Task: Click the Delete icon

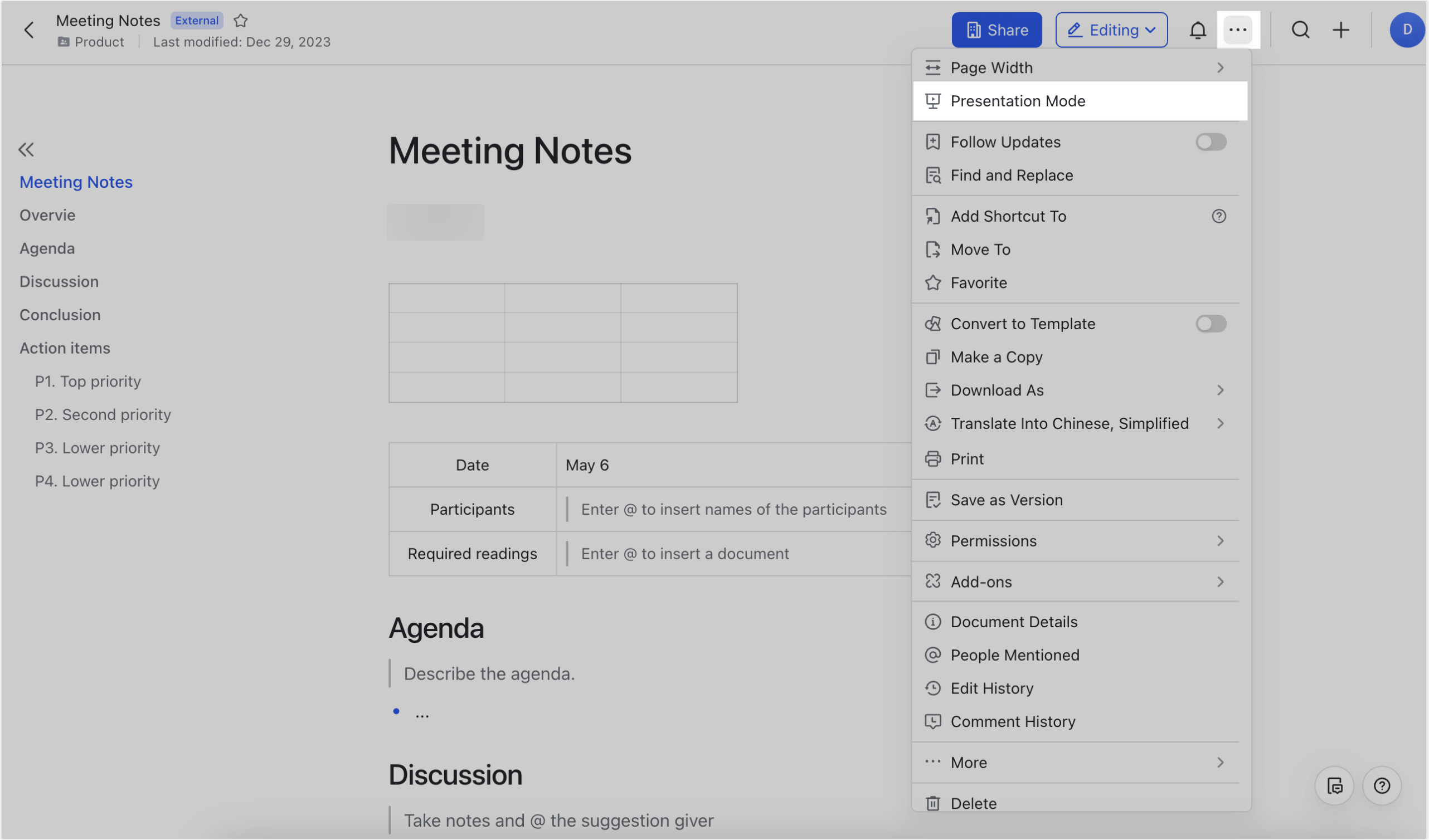Action: (x=932, y=802)
